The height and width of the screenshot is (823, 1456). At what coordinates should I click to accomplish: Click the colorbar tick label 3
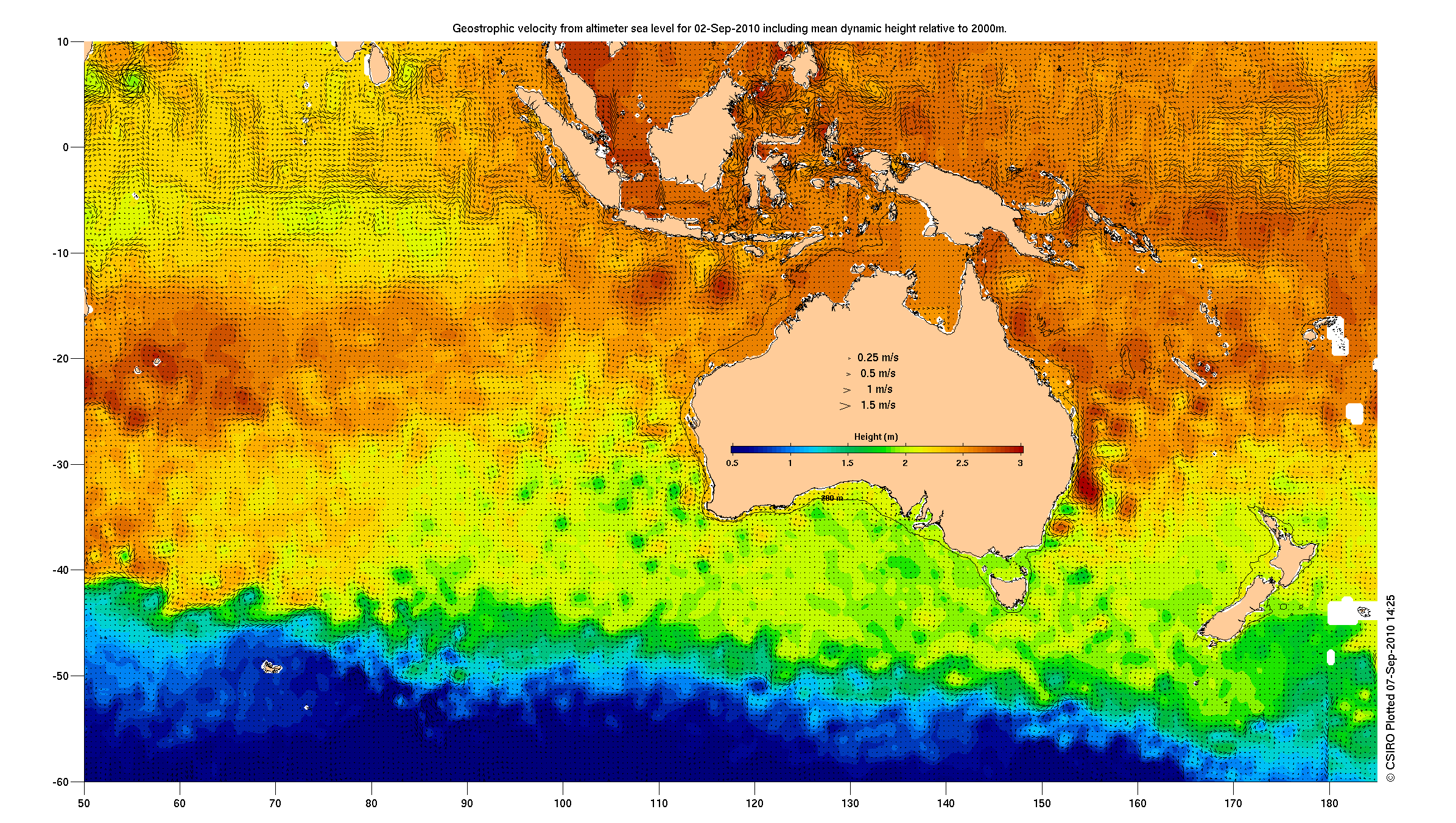(x=1020, y=463)
